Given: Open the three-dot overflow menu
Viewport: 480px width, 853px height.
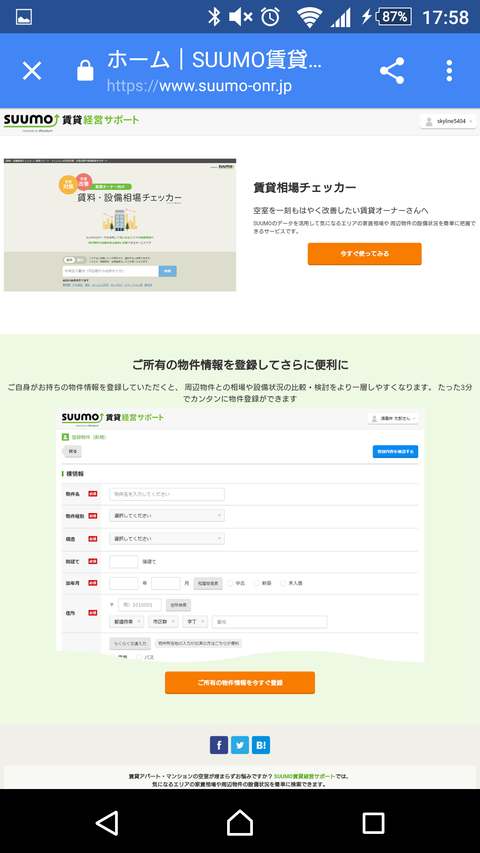Looking at the screenshot, I should point(449,71).
